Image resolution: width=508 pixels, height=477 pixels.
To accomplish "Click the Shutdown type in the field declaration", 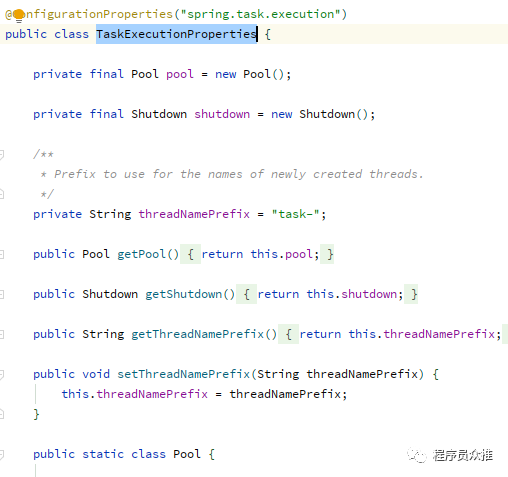I will pos(159,114).
